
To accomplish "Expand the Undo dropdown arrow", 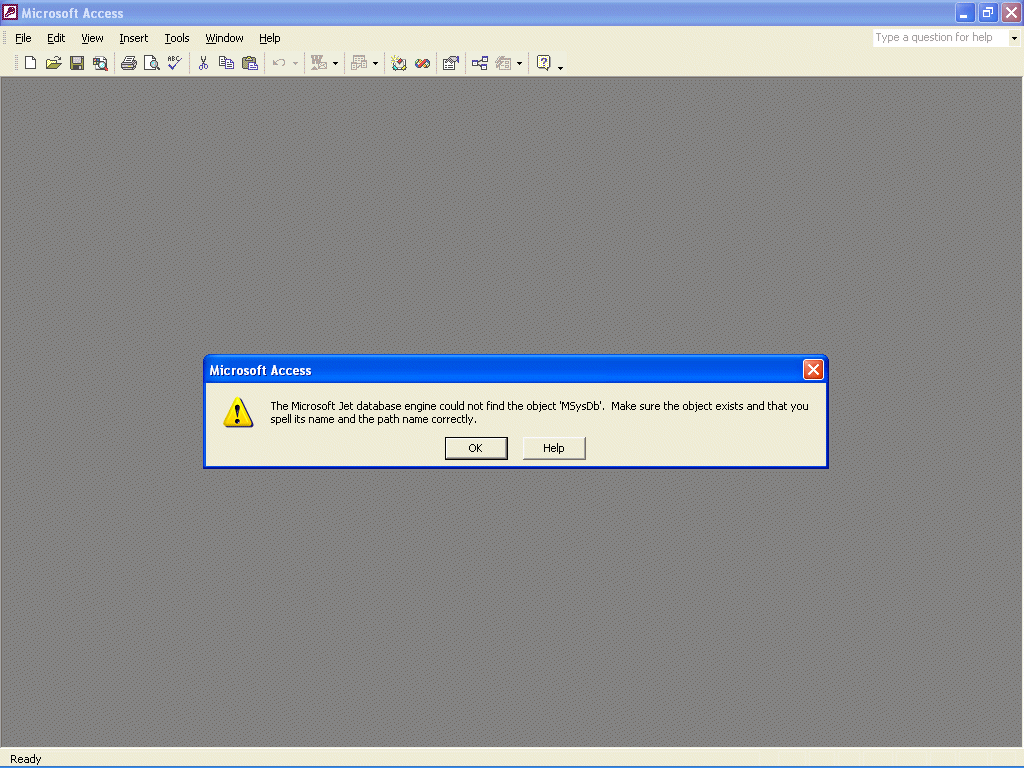I will [295, 63].
